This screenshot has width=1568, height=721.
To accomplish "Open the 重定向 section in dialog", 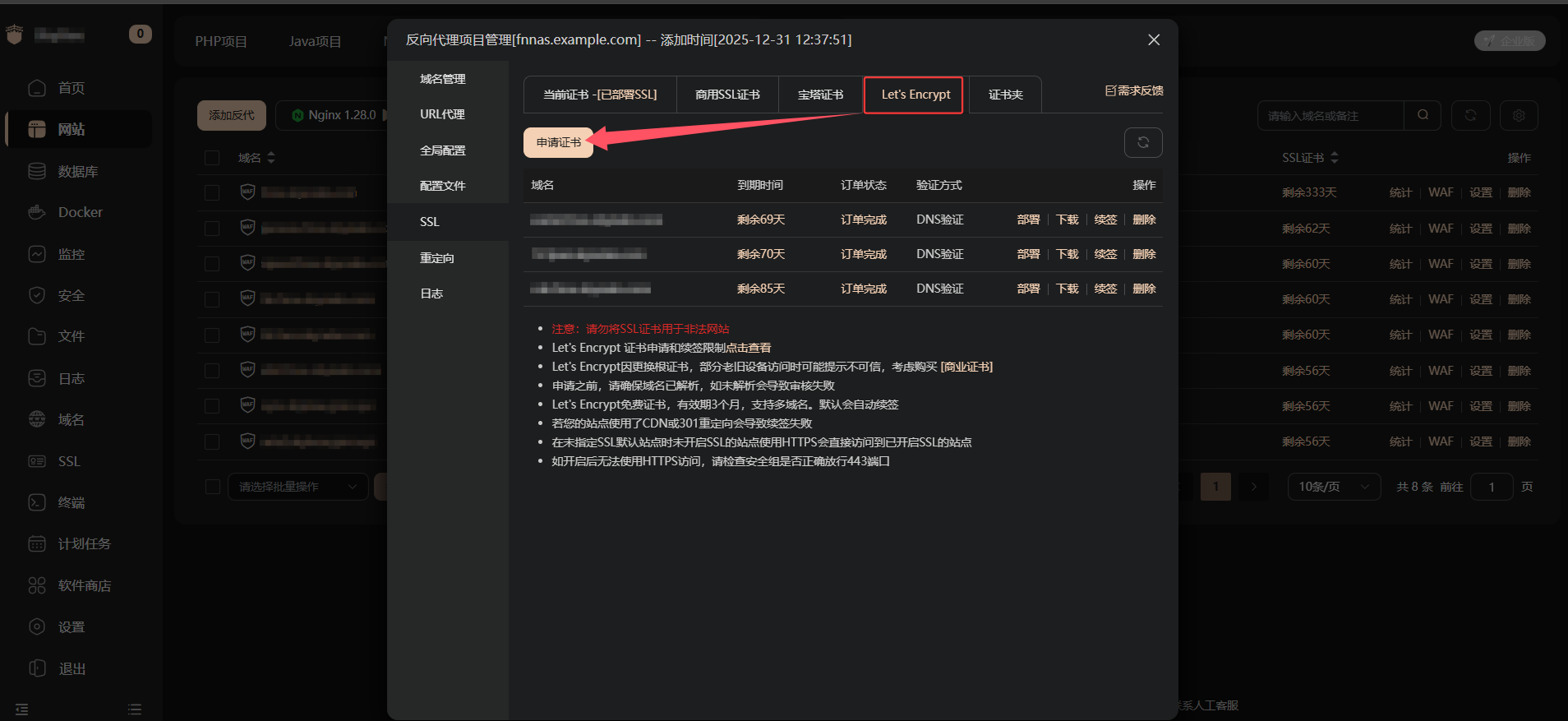I will [436, 258].
